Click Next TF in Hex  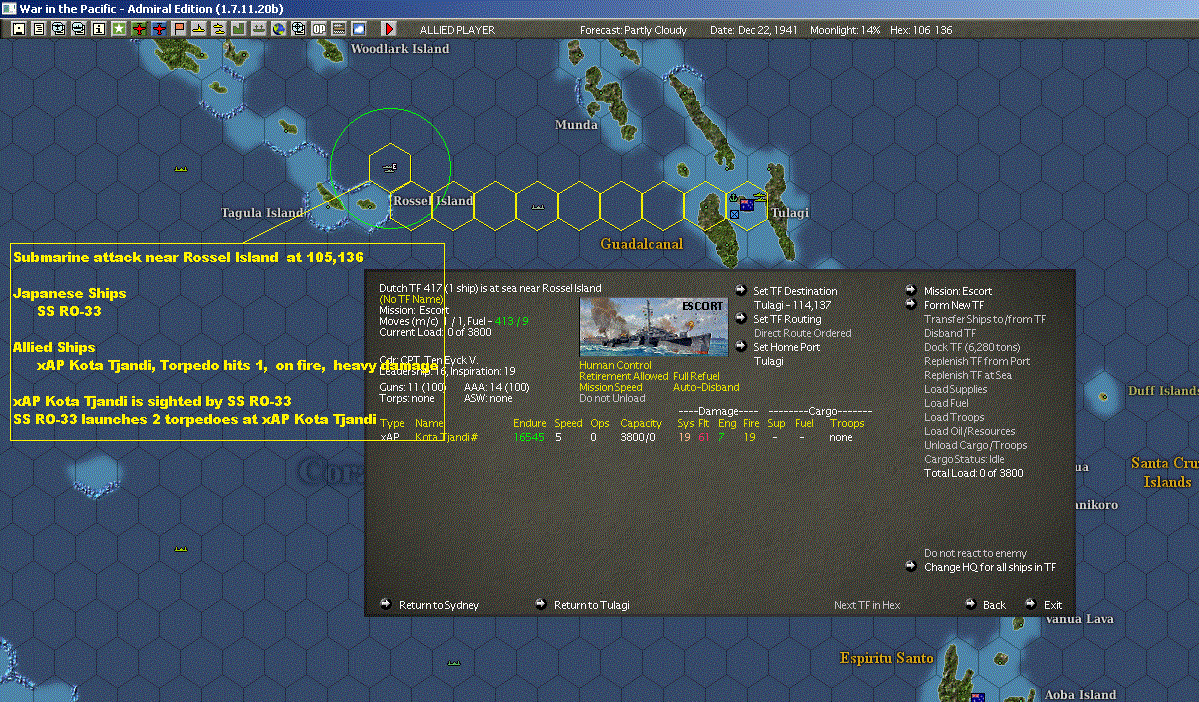point(866,605)
